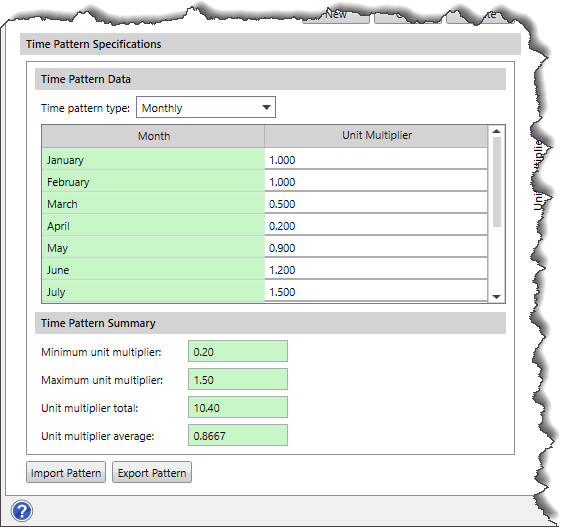Click the Maximum unit multiplier field 1.50
Image resolution: width=561 pixels, height=527 pixels.
coord(238,379)
